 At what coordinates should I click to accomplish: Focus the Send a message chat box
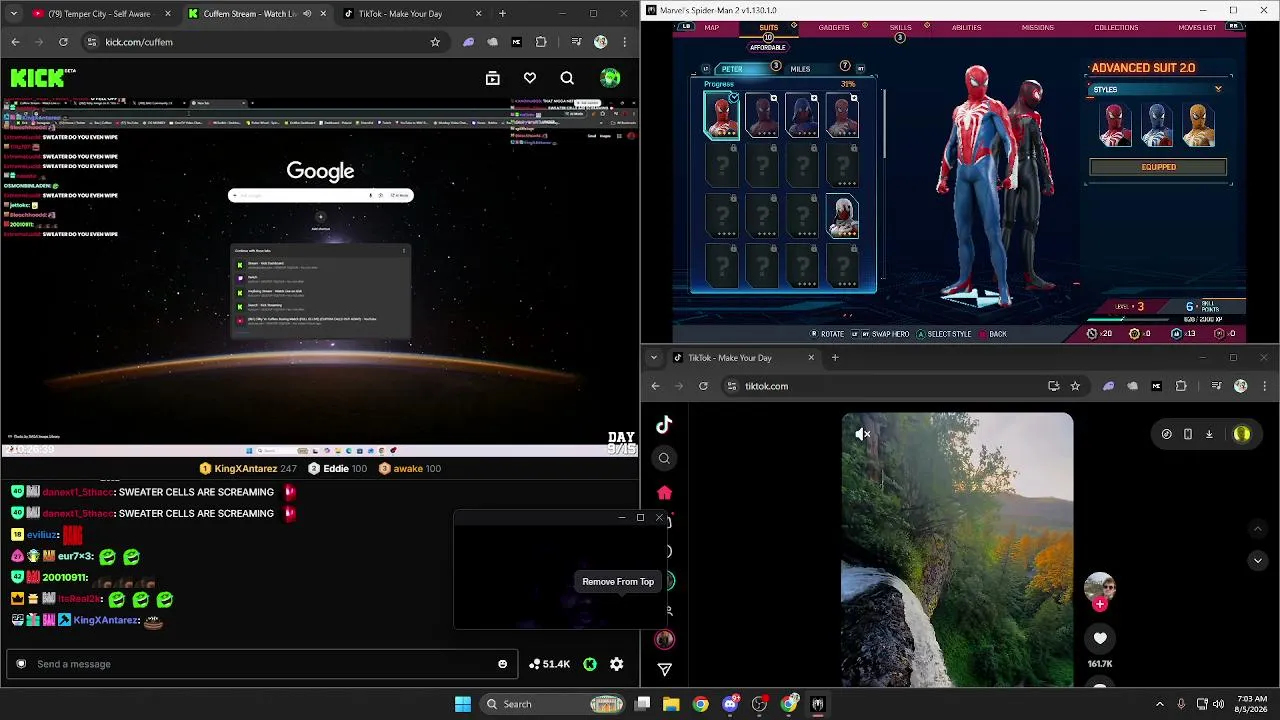[x=260, y=664]
